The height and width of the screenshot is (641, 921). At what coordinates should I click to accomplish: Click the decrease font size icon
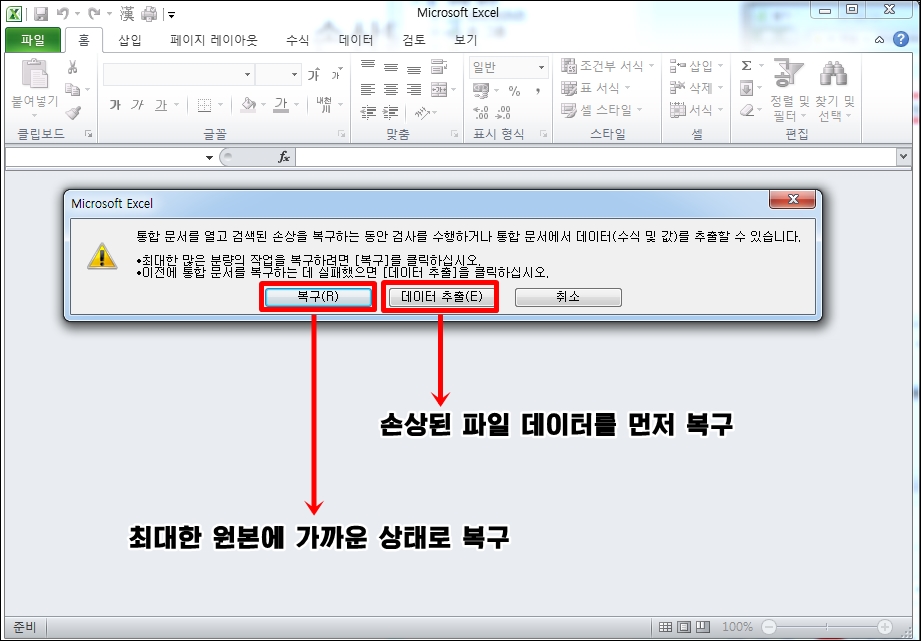coord(337,75)
